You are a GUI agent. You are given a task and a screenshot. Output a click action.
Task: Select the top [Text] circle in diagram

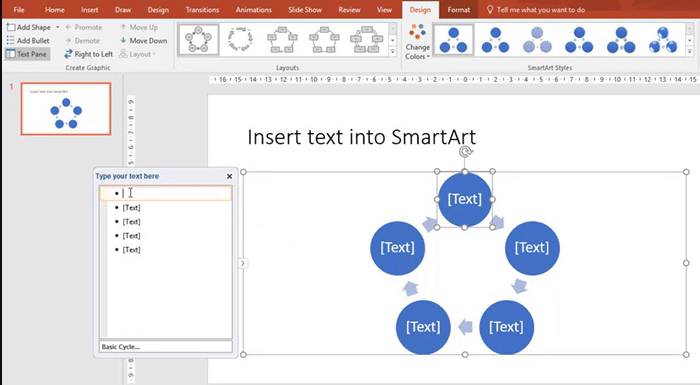465,199
